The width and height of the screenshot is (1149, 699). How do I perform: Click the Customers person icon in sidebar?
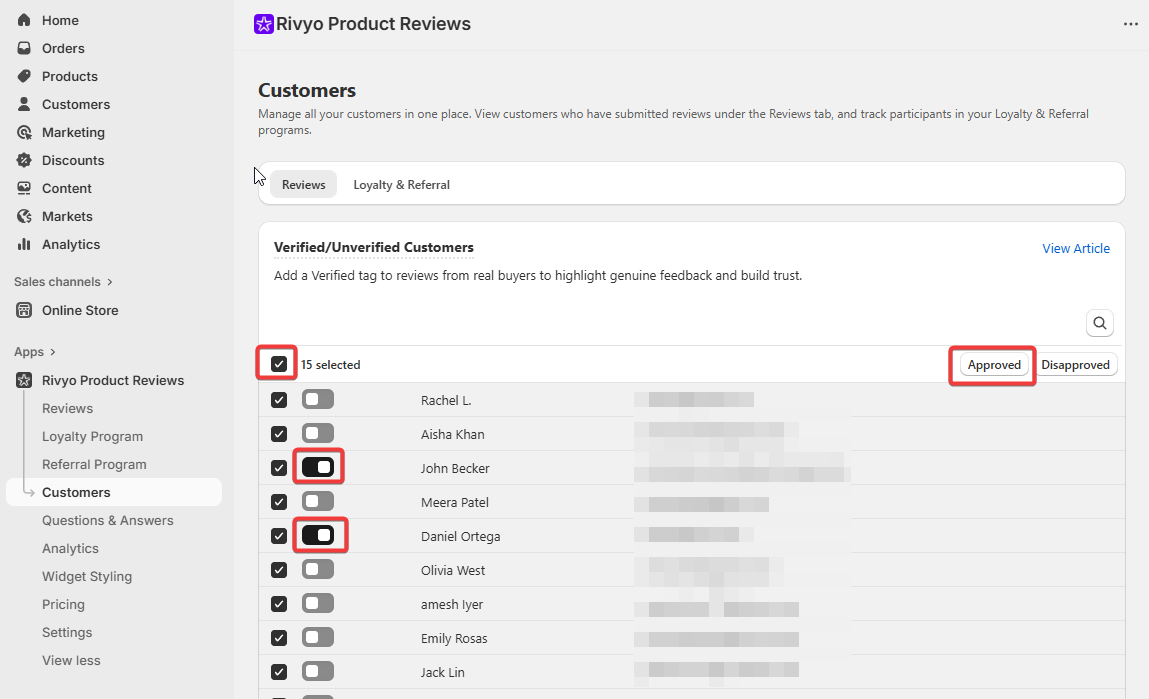(24, 104)
